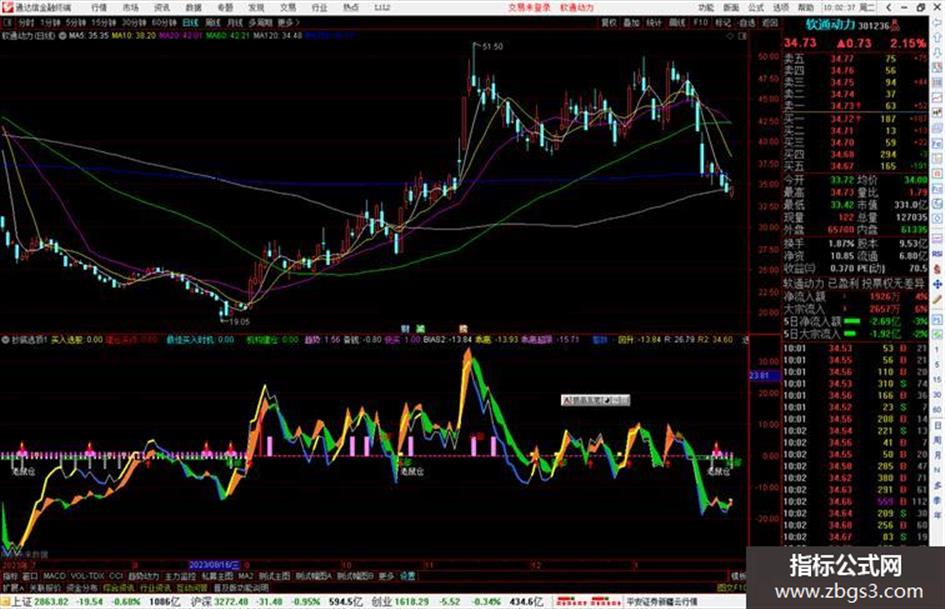Image resolution: width=945 pixels, height=609 pixels.
Task: Click the 创业 index in status bar
Action: (x=381, y=602)
